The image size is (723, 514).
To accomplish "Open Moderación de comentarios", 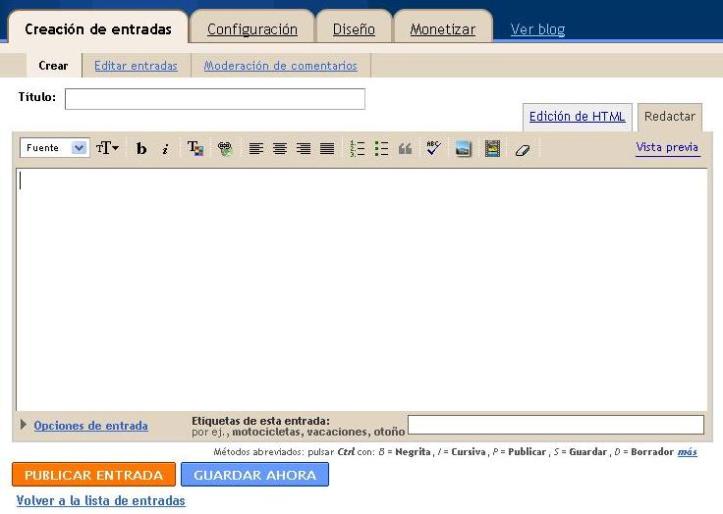I will [x=280, y=66].
